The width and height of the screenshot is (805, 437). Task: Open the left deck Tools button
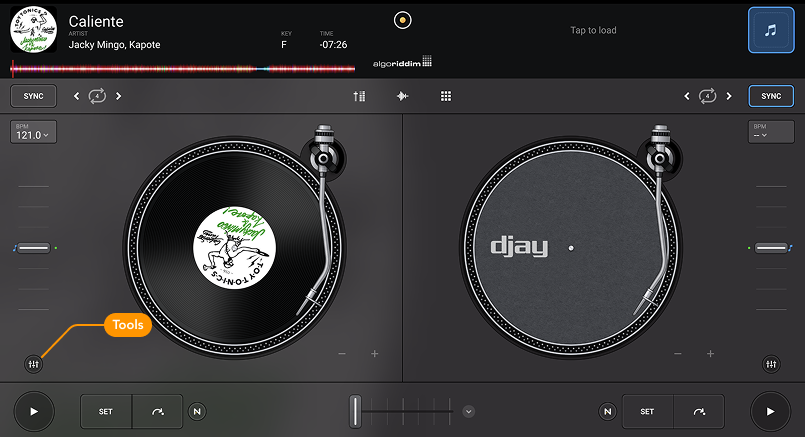(35, 364)
